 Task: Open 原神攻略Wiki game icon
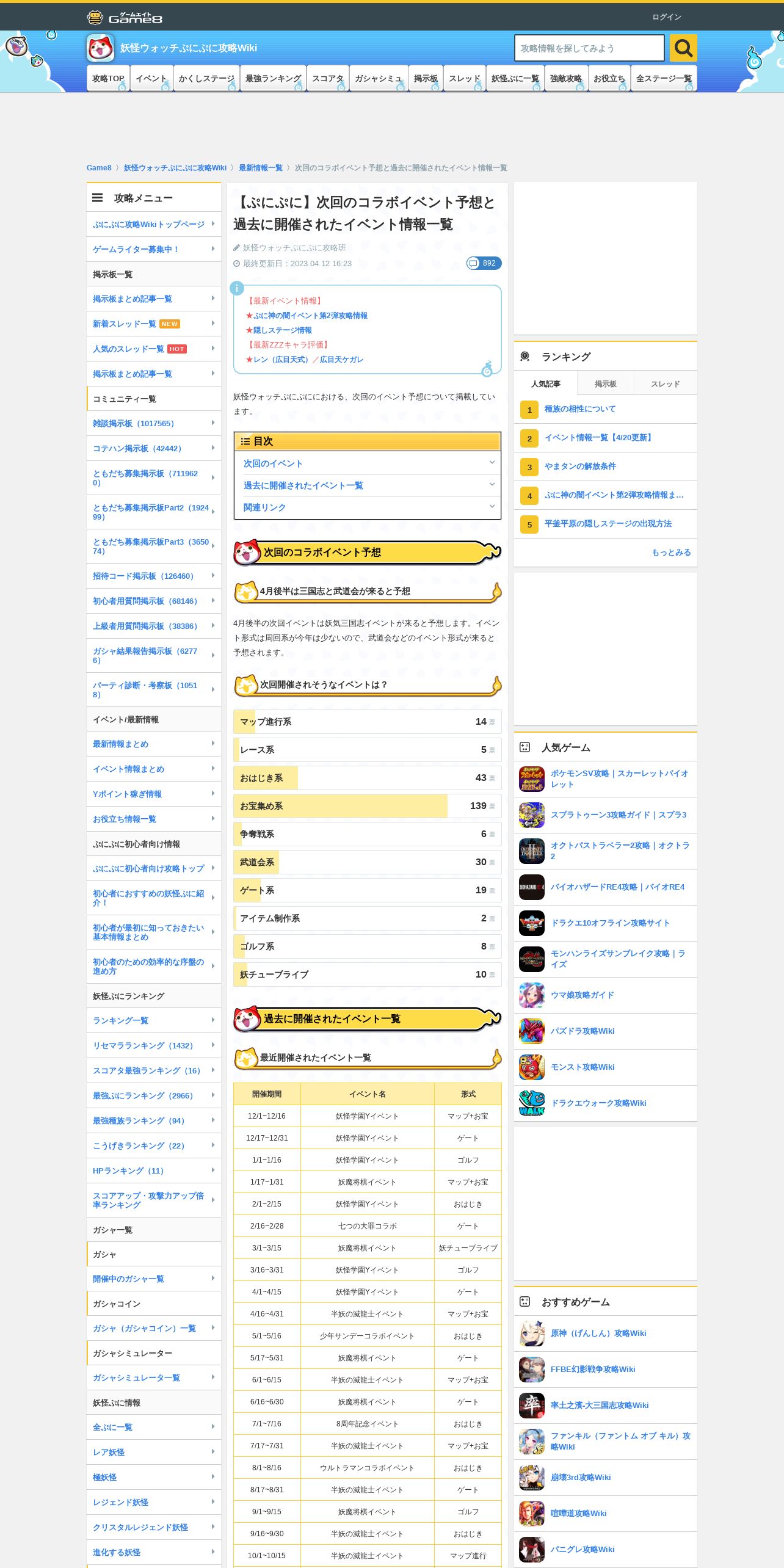pos(532,1333)
